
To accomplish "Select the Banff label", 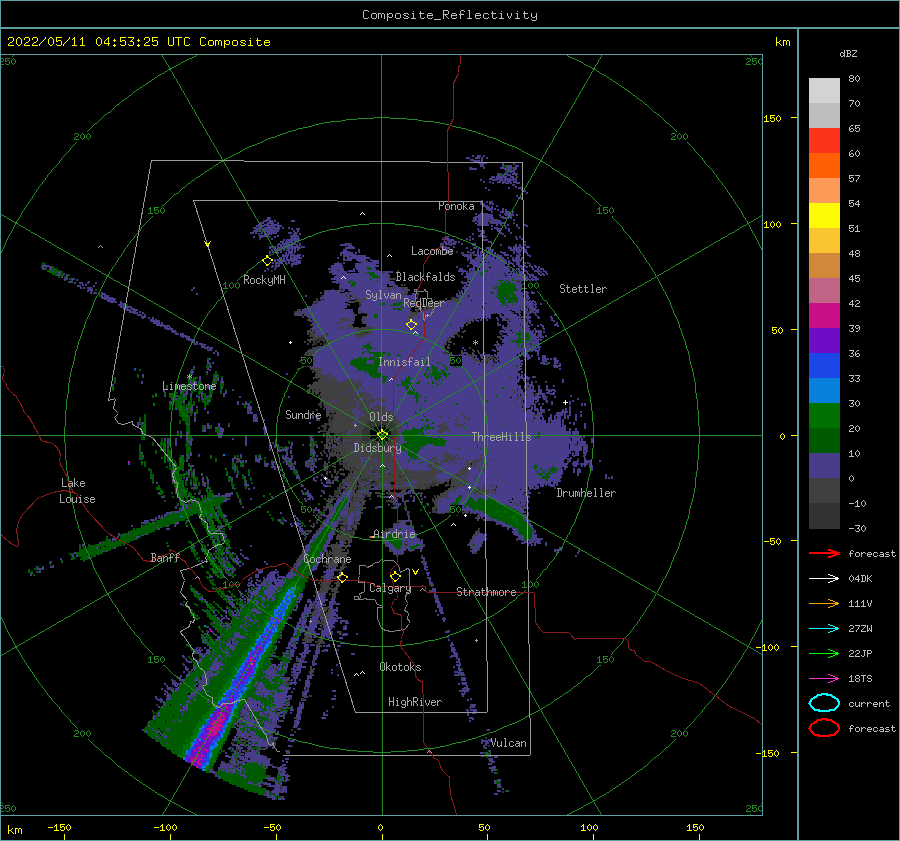I will pos(165,557).
